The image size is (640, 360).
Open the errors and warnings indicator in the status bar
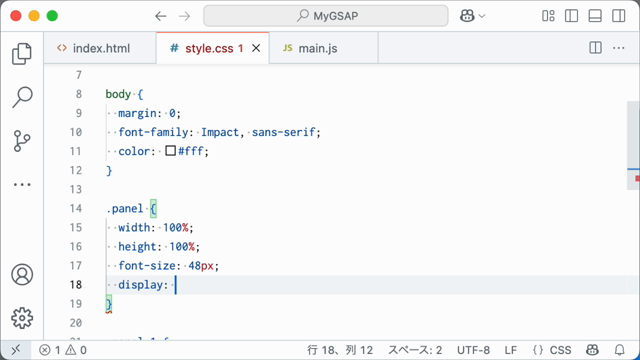pos(63,350)
